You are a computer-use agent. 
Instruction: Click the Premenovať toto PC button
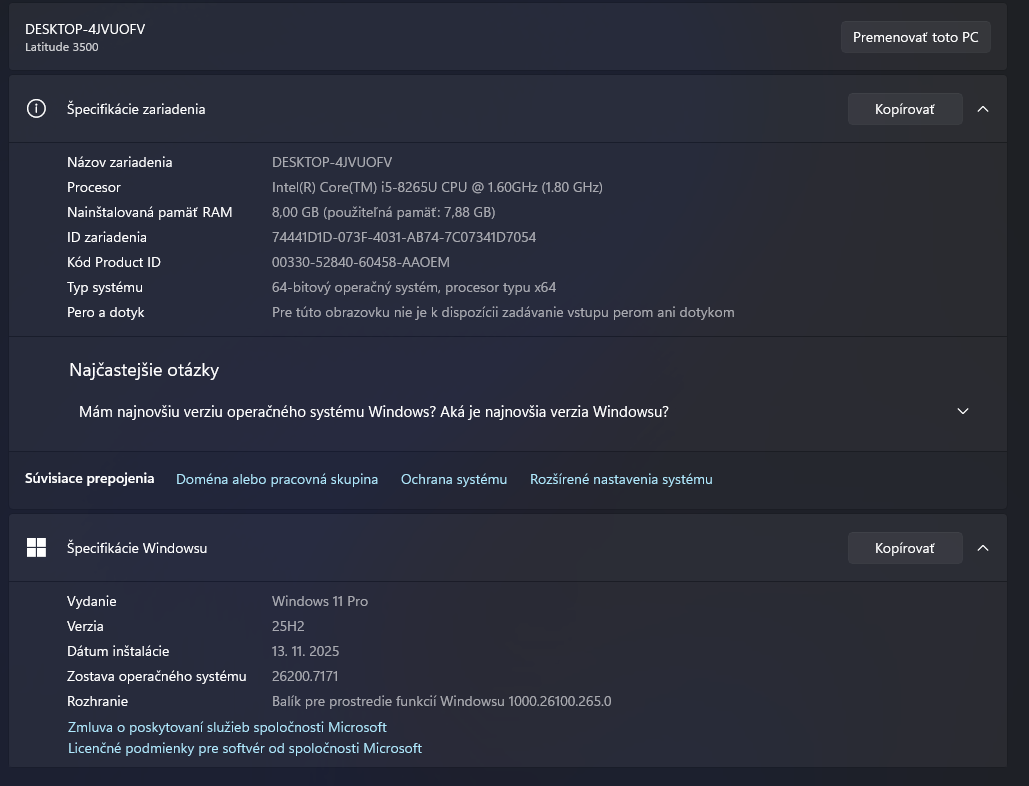[x=915, y=37]
